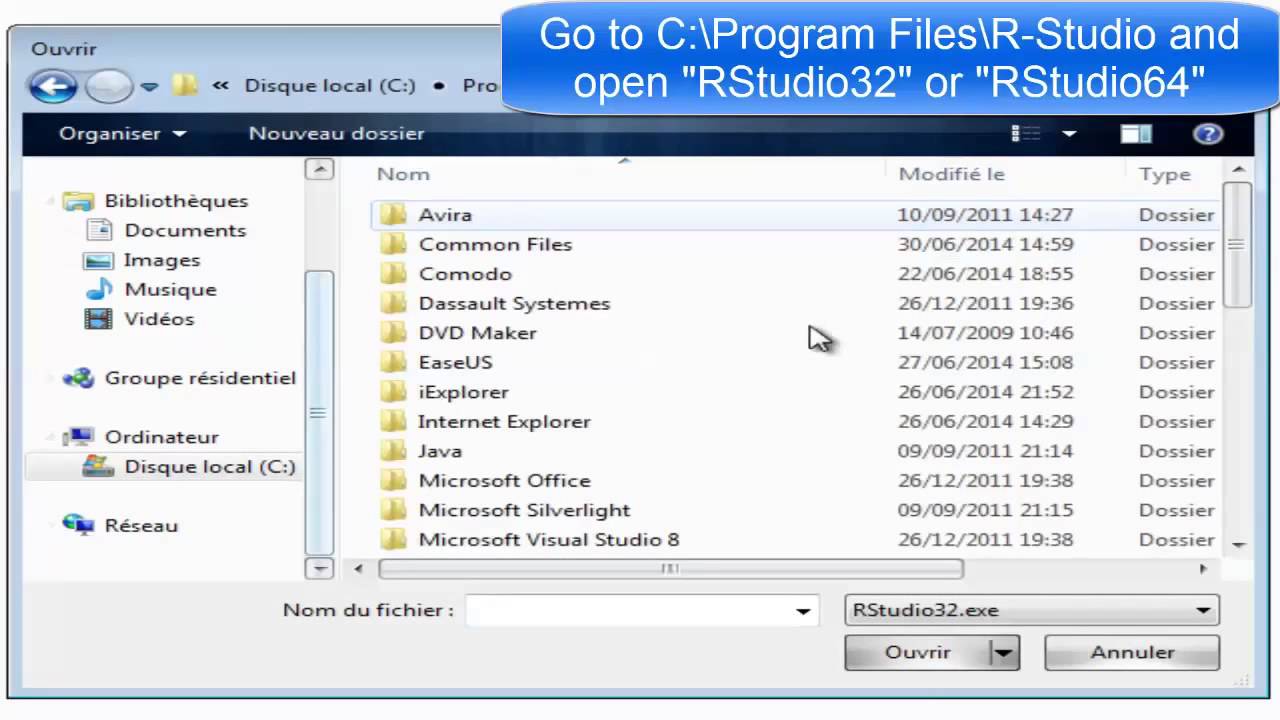1280x720 pixels.
Task: Click the Disque local (C:) drive icon
Action: [x=98, y=466]
